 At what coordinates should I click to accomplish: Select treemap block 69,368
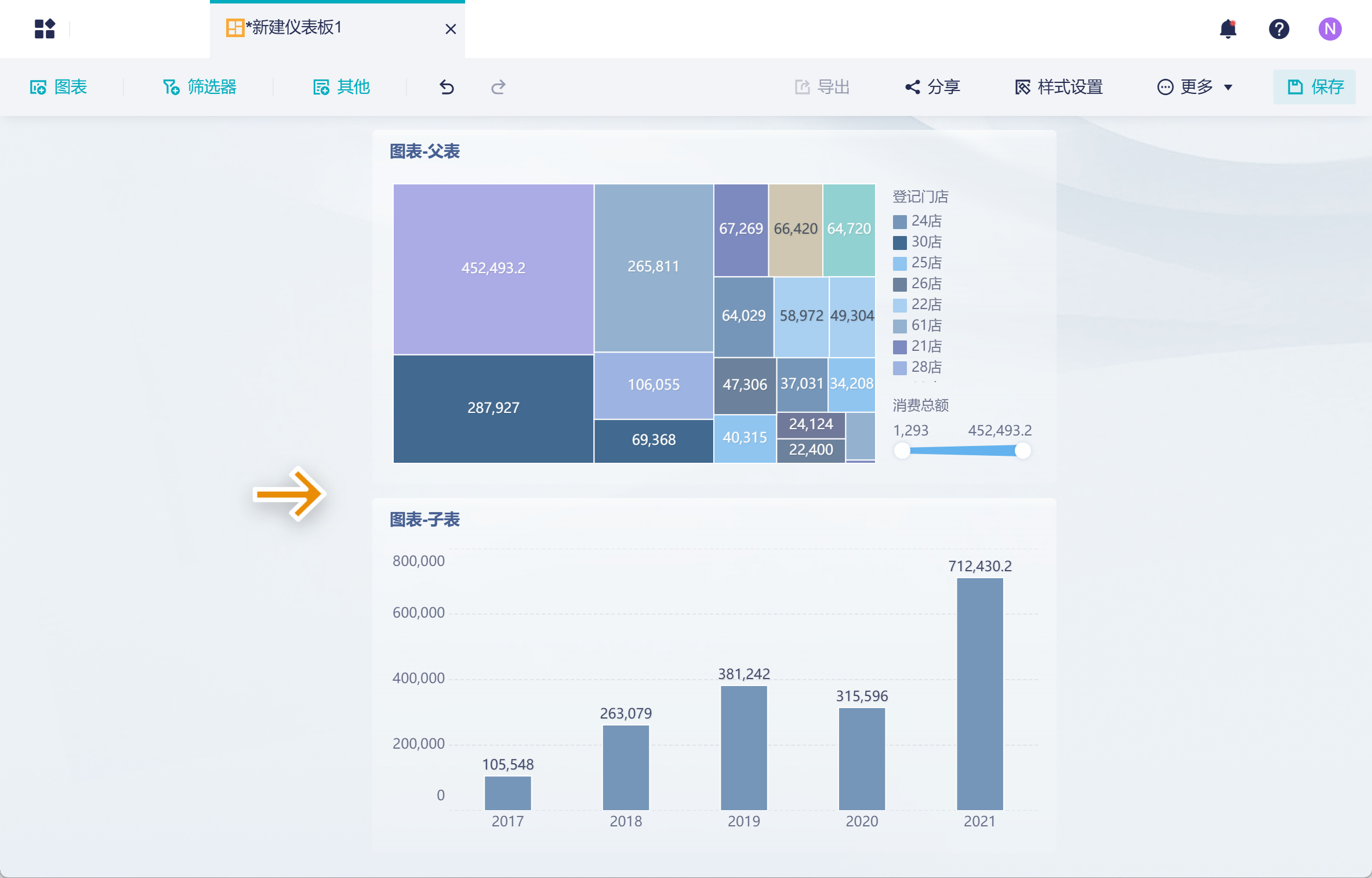pos(654,441)
